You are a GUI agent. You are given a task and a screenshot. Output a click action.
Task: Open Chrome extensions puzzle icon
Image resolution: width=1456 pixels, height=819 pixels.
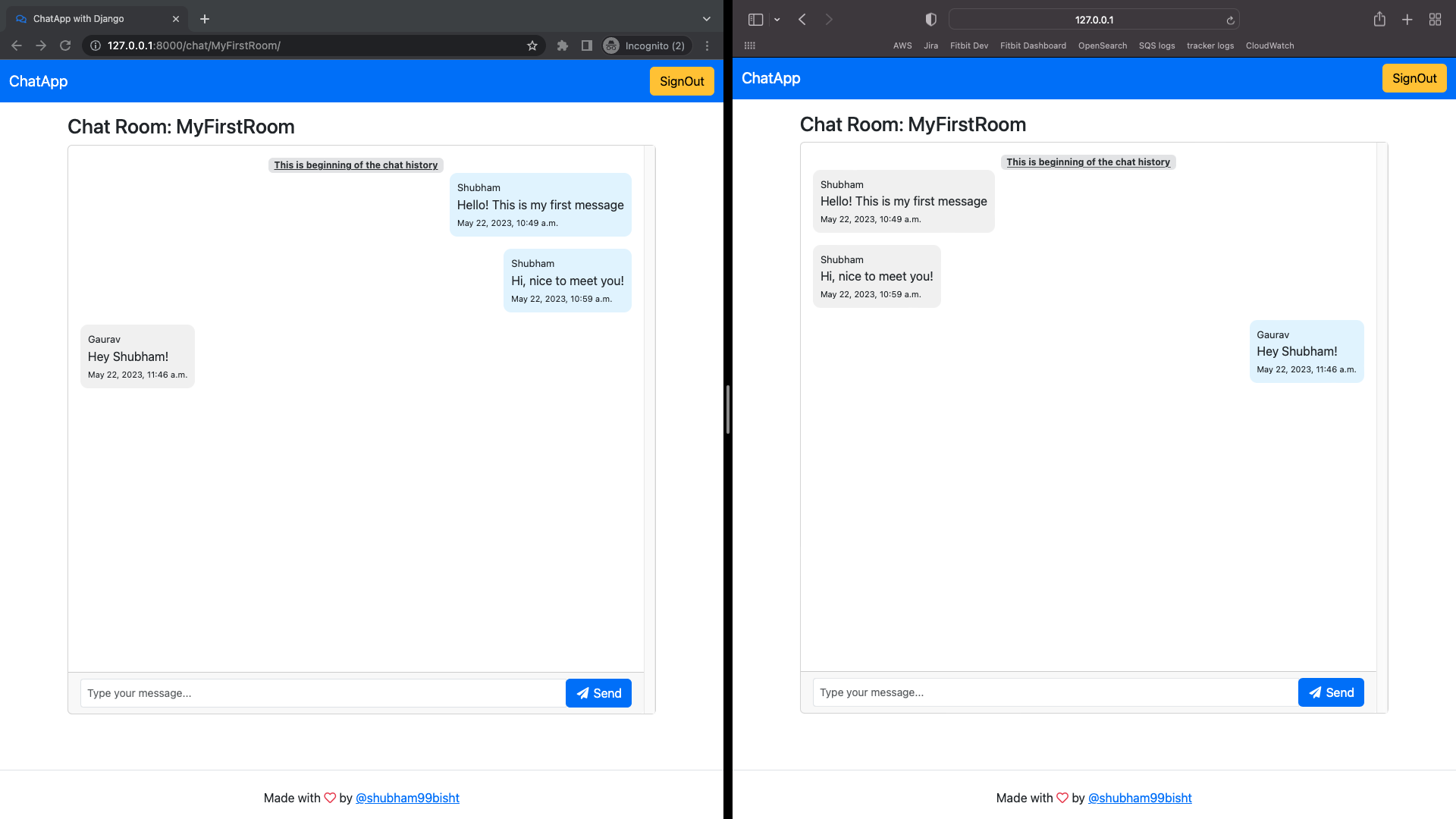(562, 45)
